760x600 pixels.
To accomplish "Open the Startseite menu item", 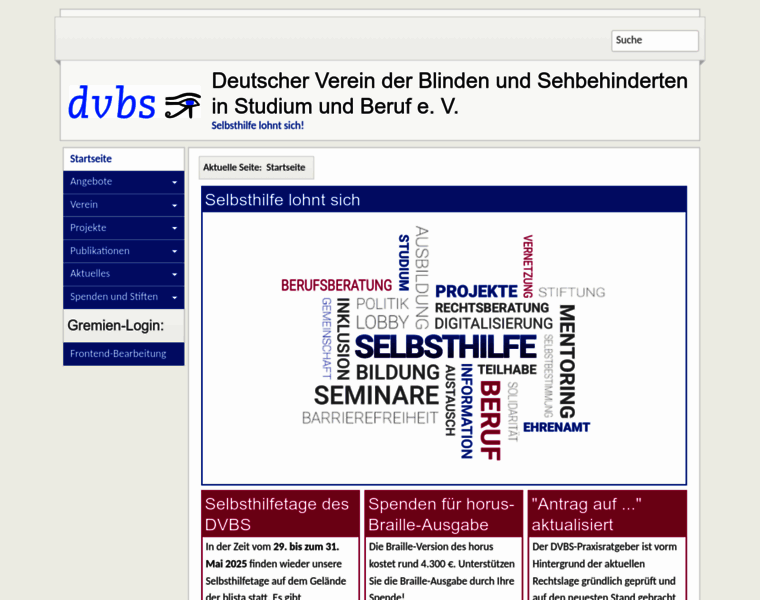I will [124, 159].
